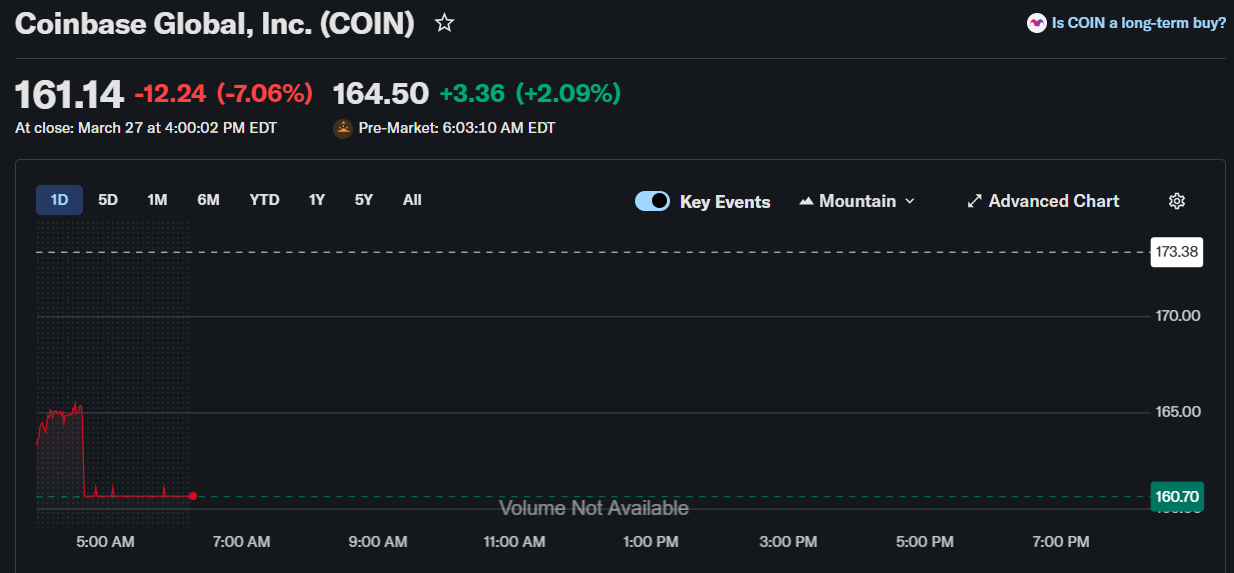Switch to the 1M time range

pos(157,200)
